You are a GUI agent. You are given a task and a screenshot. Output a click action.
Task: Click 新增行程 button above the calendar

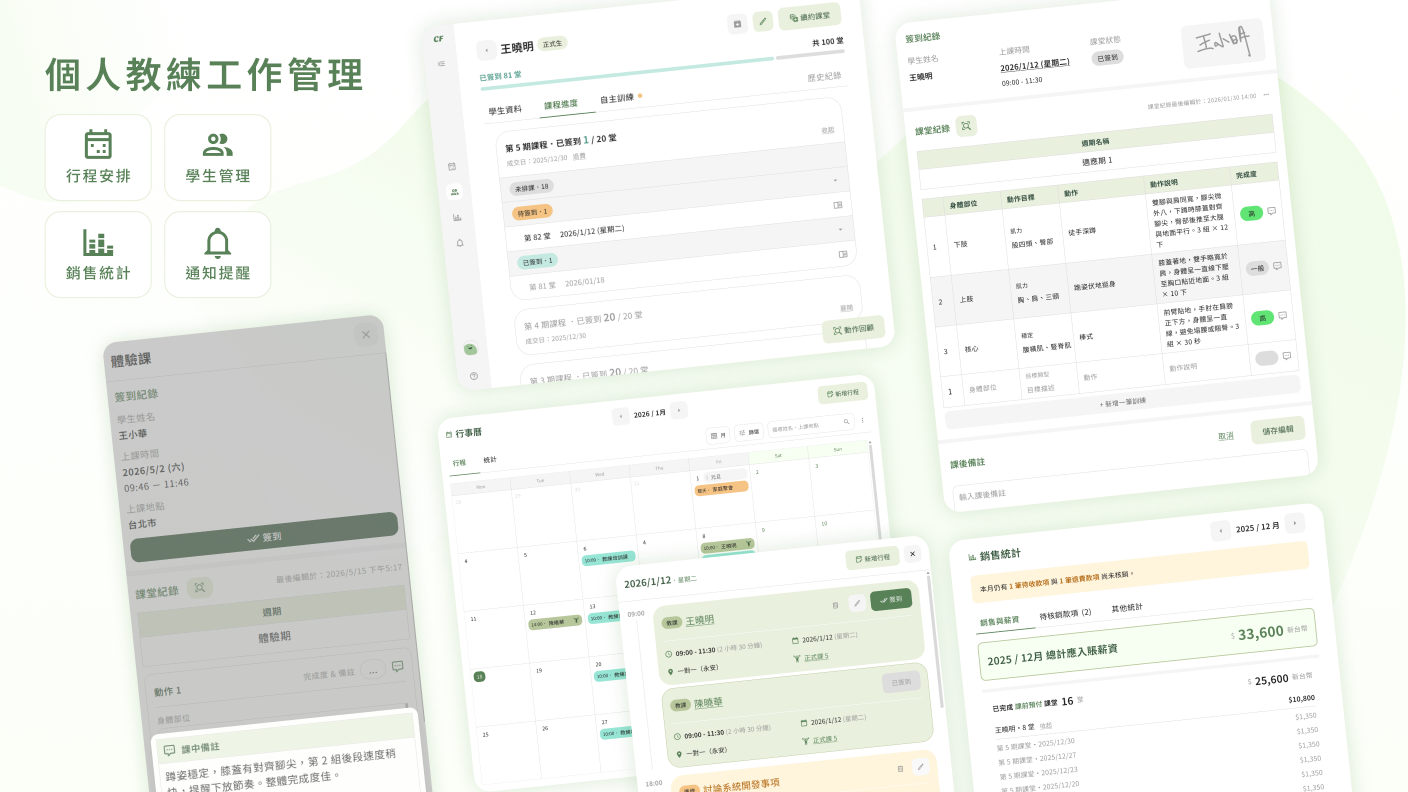pos(842,394)
